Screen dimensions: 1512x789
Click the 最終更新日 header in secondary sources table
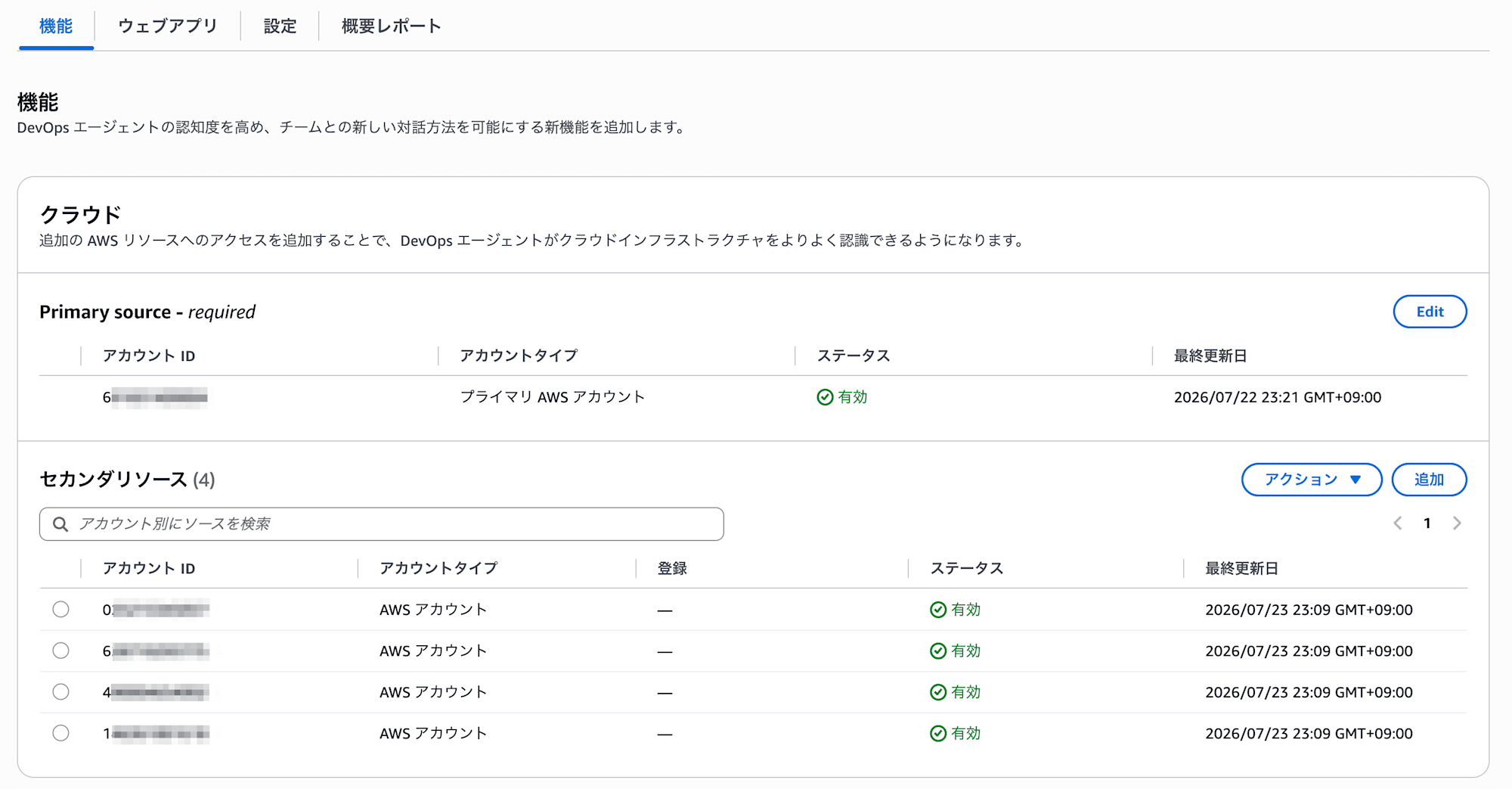(1241, 568)
